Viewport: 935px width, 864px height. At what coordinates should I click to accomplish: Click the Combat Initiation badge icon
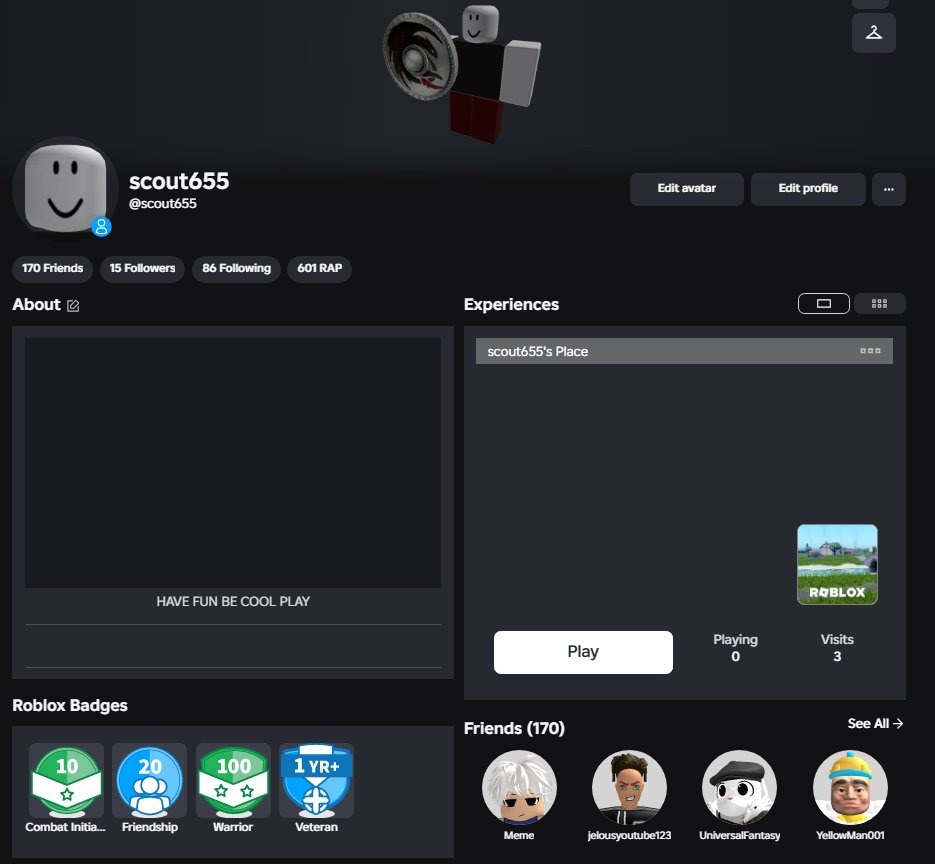coord(66,781)
